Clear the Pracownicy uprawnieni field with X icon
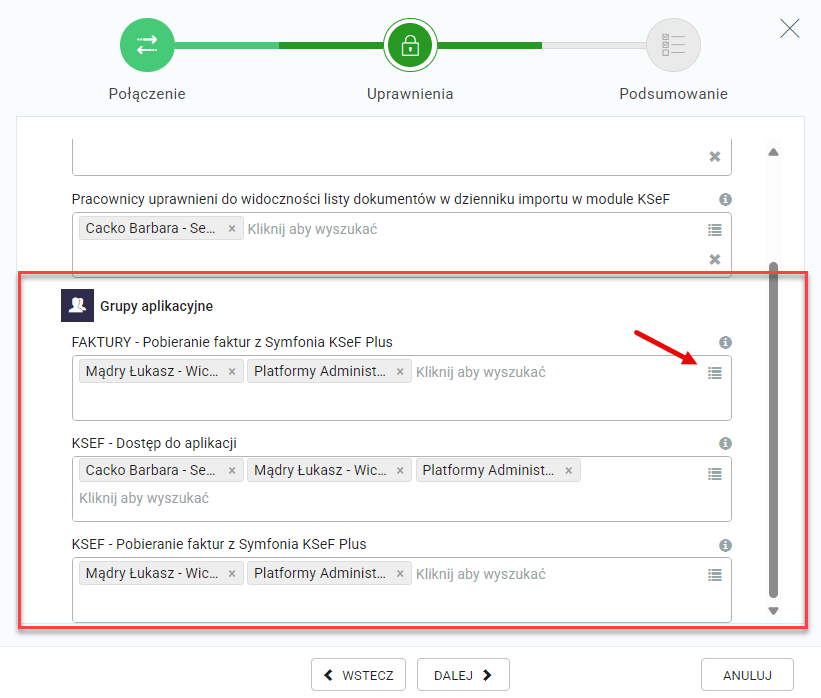 pos(714,259)
